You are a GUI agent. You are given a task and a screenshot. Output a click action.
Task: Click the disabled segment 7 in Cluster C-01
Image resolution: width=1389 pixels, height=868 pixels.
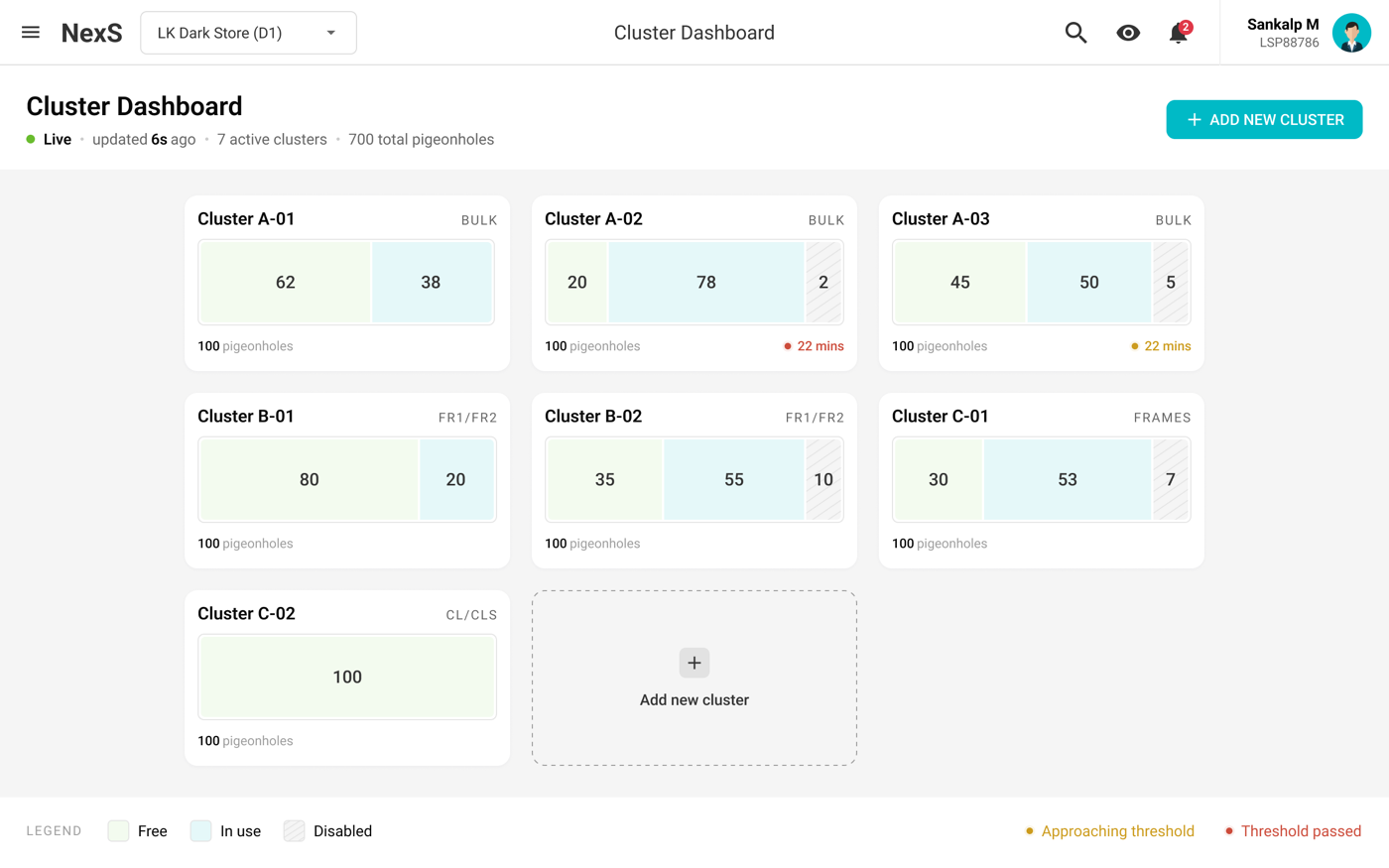click(x=1171, y=479)
